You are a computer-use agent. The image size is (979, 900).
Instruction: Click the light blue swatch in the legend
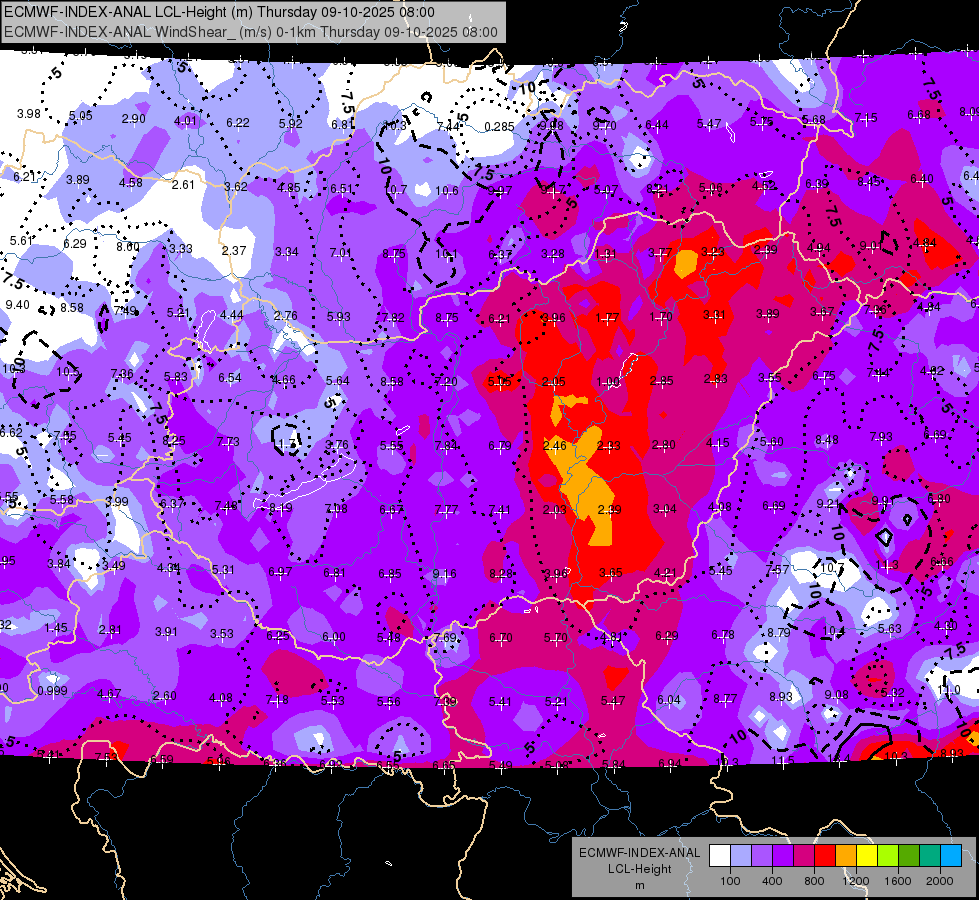point(741,856)
